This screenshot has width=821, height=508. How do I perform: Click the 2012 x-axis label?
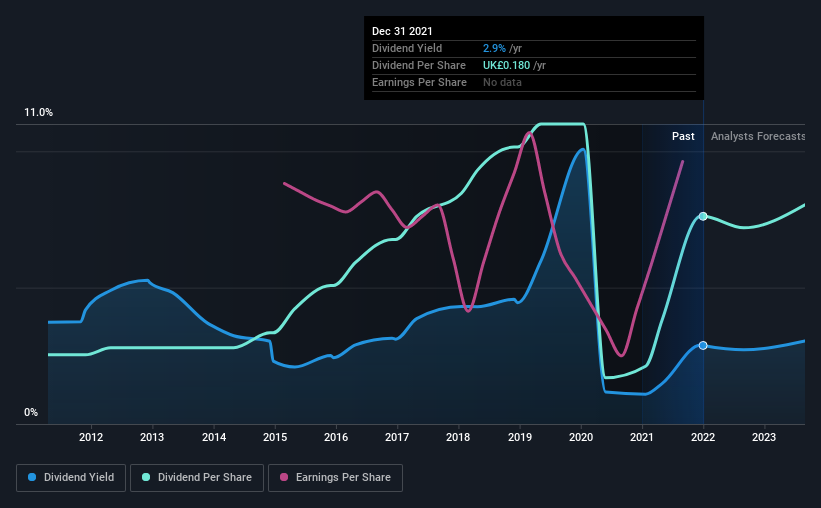(91, 437)
